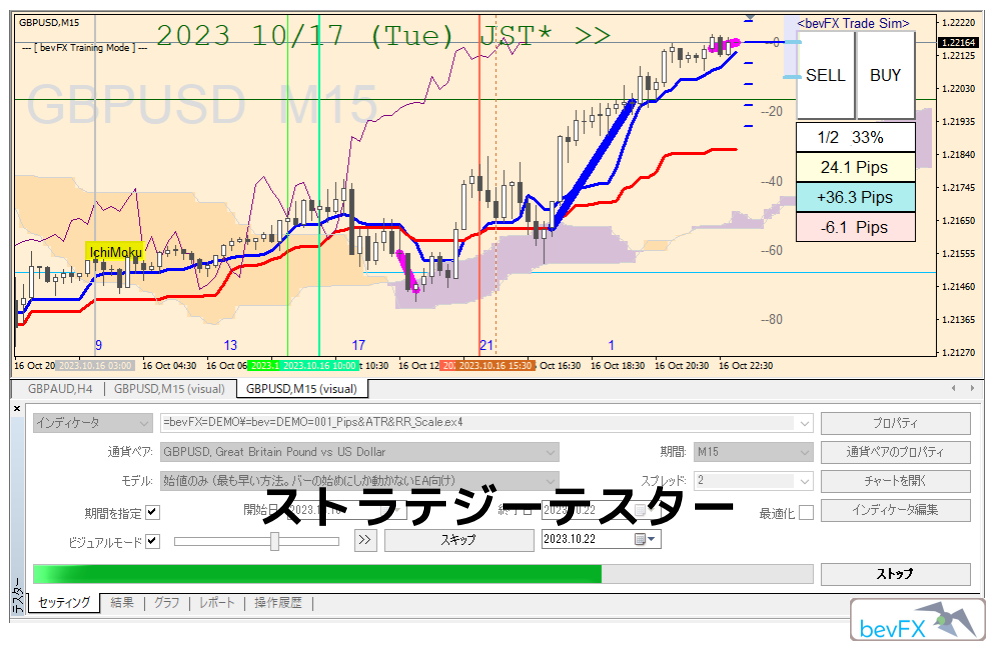
Task: Click the session hour label 13
Action: (230, 346)
